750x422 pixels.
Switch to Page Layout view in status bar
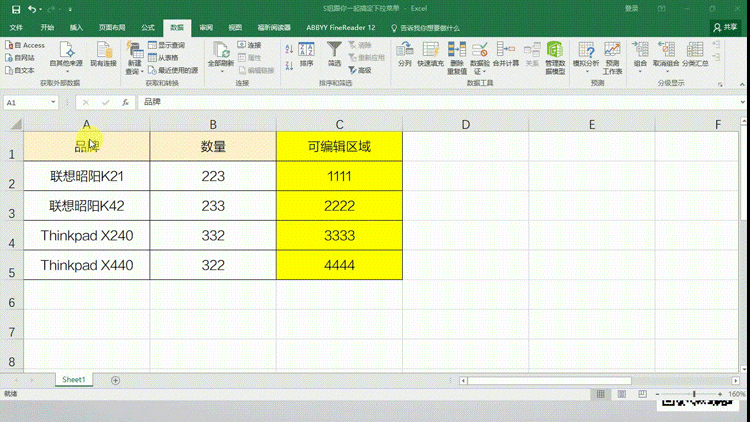(621, 394)
